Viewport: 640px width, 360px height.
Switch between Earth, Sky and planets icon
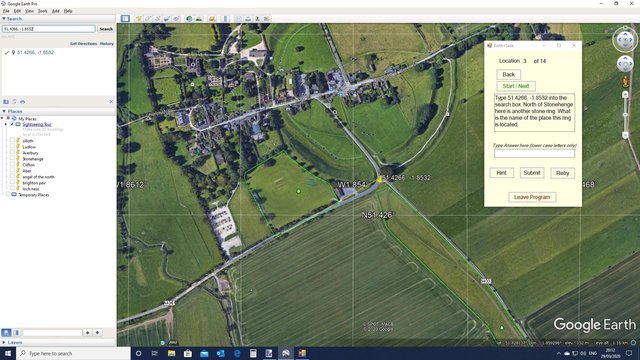(212, 19)
